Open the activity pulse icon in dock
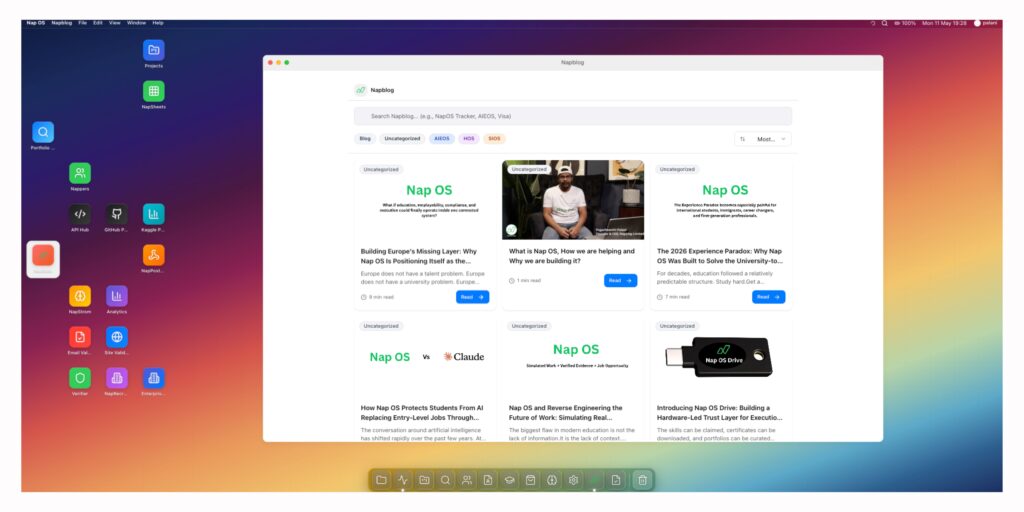Viewport: 1024px width, 512px height. pyautogui.click(x=402, y=480)
